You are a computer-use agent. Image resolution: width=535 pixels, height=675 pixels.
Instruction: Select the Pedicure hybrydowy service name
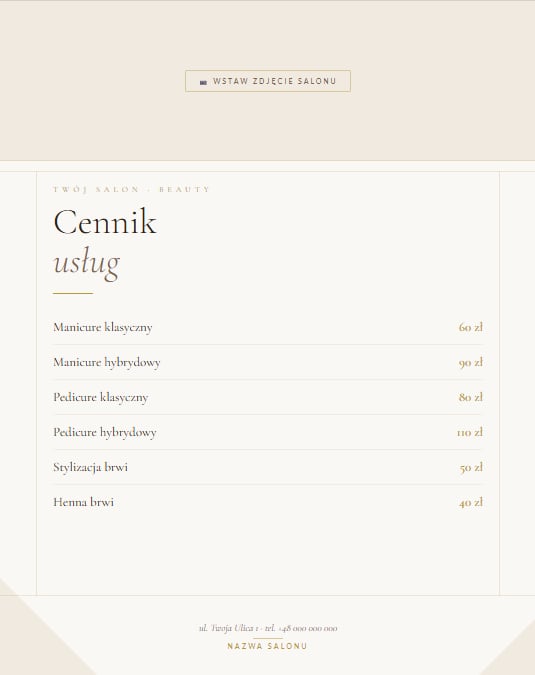click(105, 432)
